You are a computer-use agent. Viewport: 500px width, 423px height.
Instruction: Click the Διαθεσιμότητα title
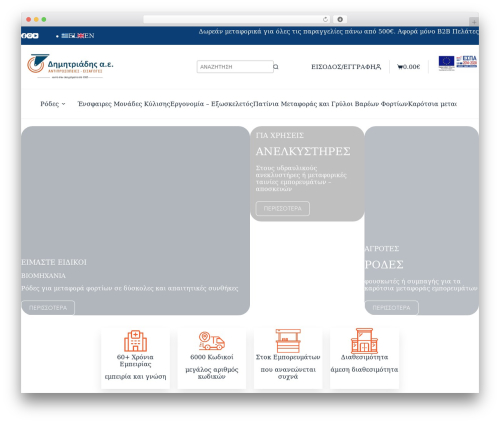click(x=364, y=357)
